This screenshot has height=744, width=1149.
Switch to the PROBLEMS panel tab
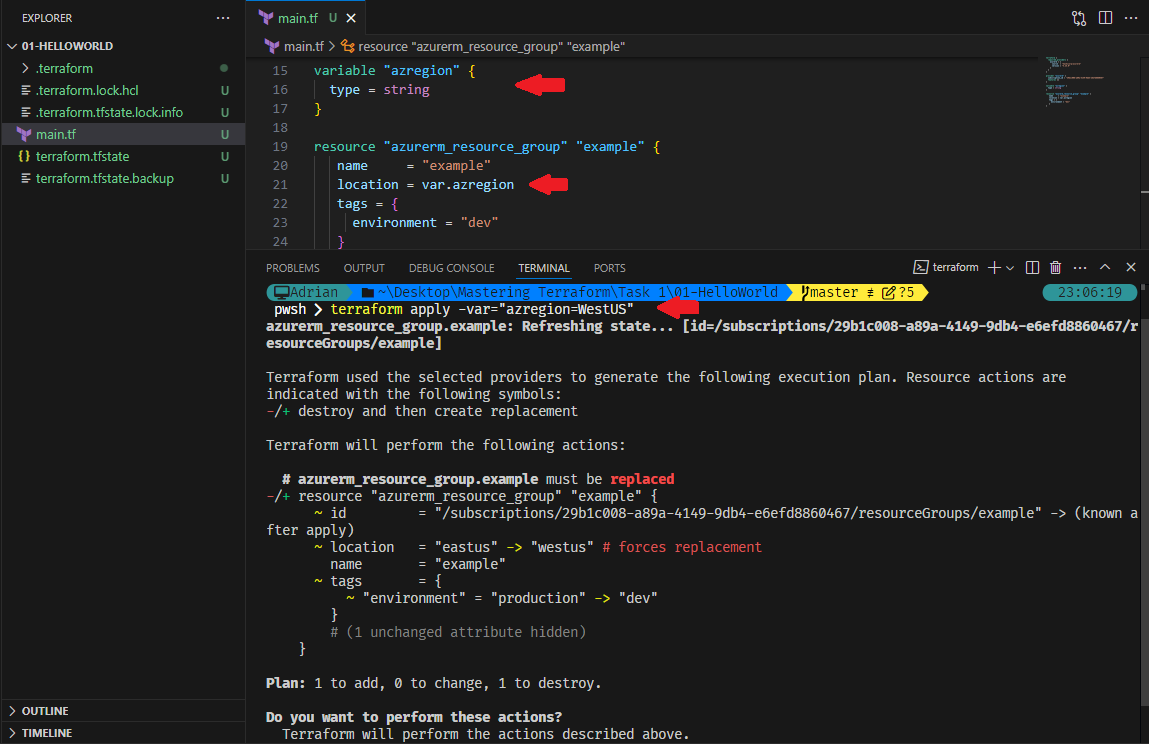(292, 268)
